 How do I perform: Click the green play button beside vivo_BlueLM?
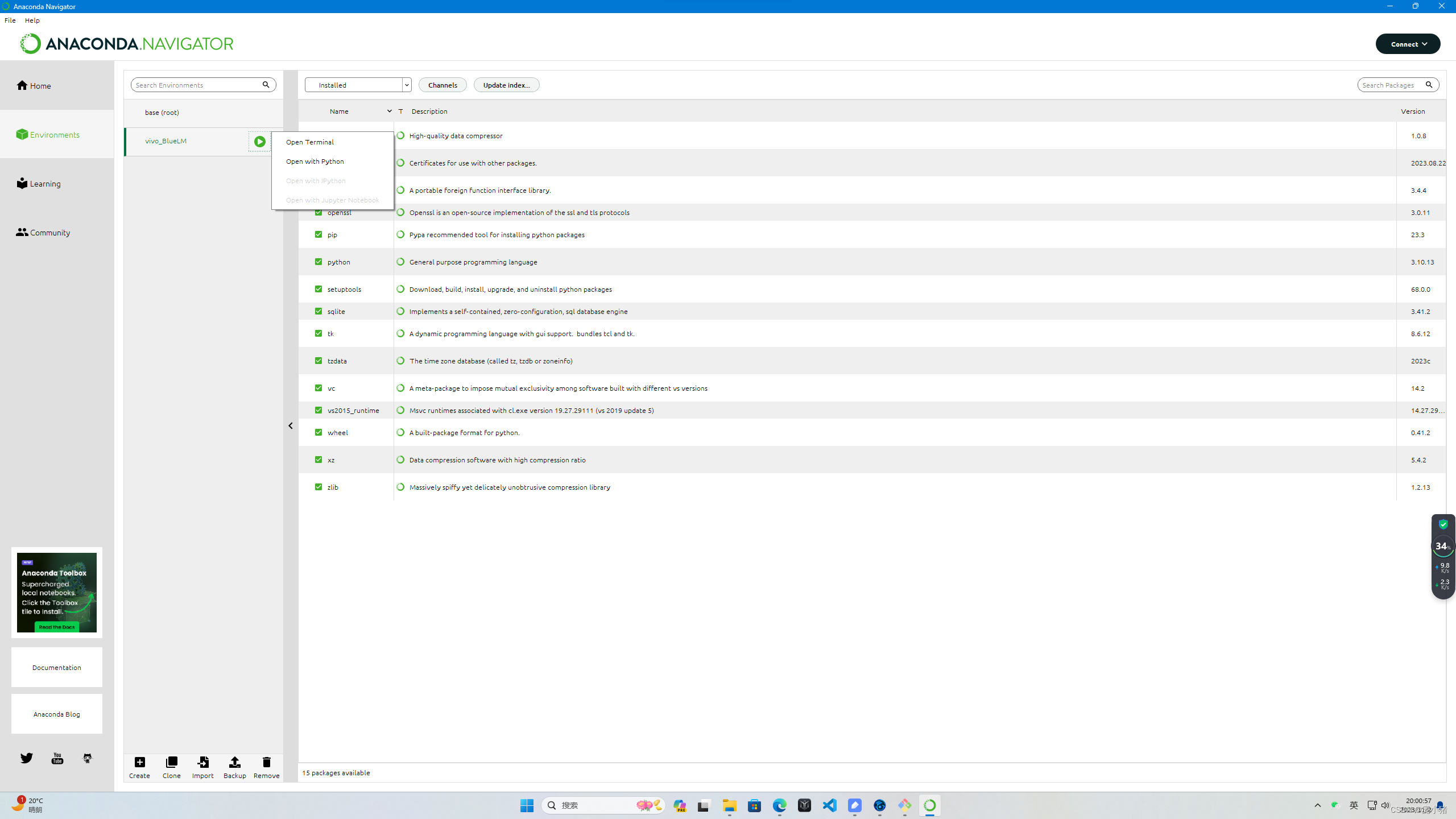click(x=259, y=142)
